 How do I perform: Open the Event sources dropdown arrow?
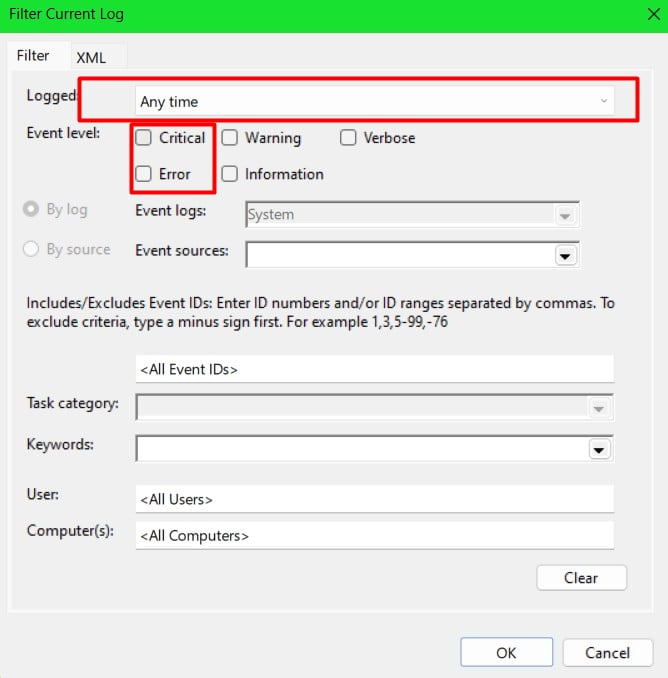tap(565, 256)
